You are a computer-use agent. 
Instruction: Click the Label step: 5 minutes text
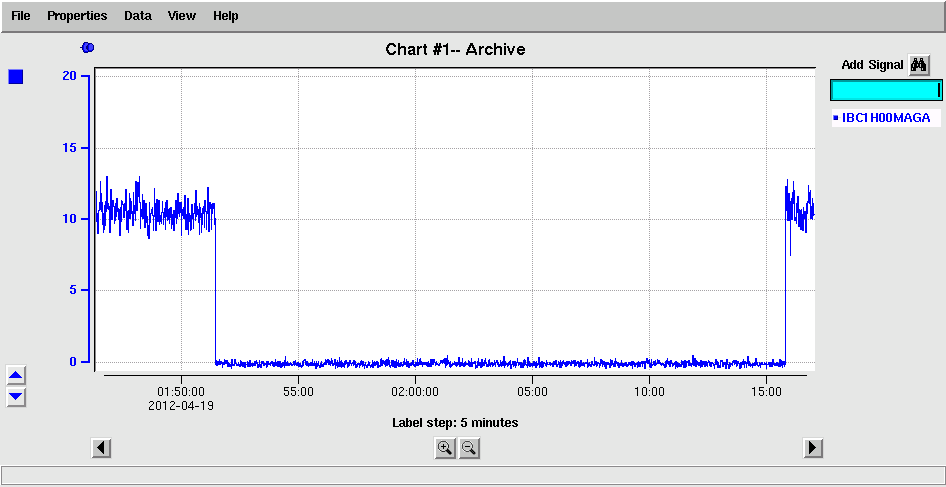tap(456, 423)
